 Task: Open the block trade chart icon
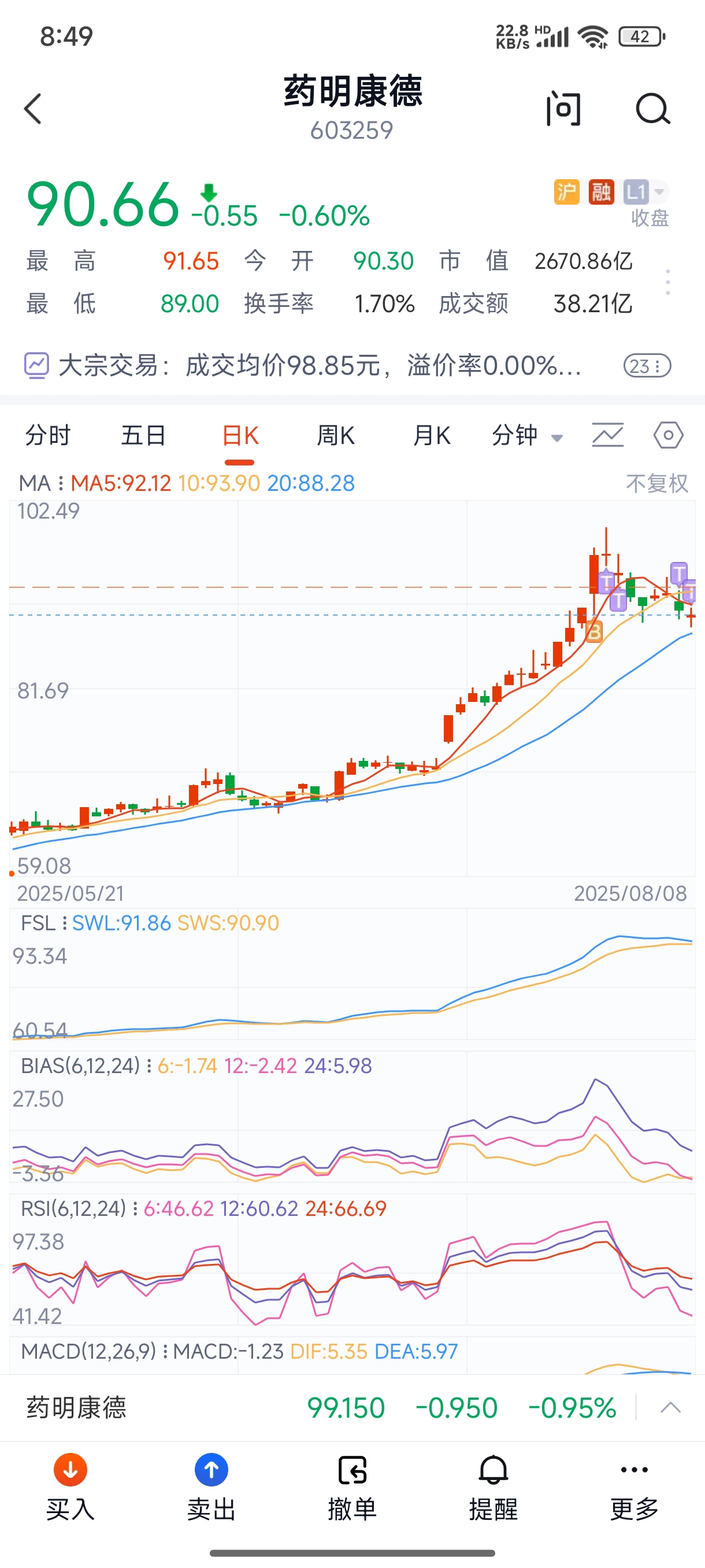[36, 365]
